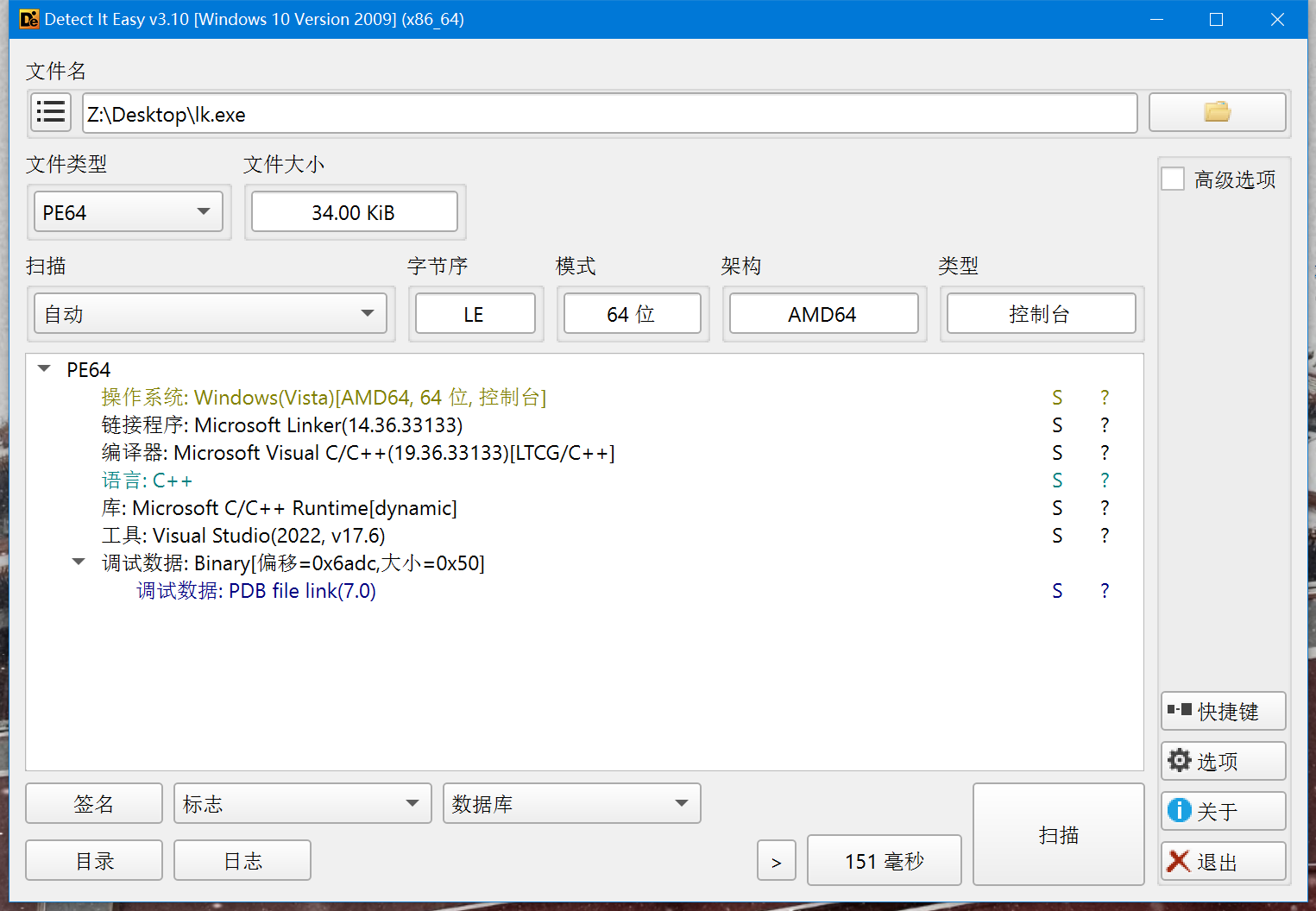The height and width of the screenshot is (911, 1316).
Task: Click S on the 链接程序 row
Action: tap(1057, 424)
